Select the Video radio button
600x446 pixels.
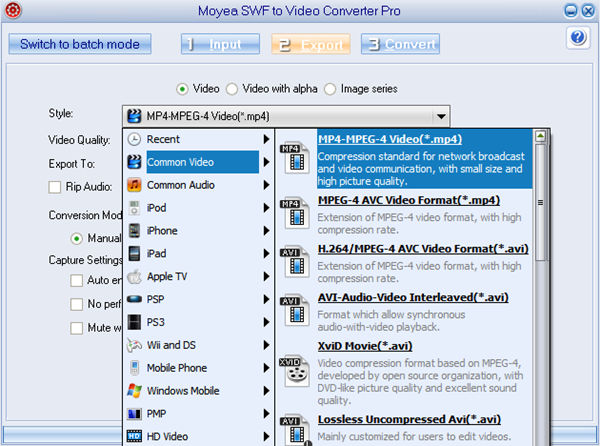[x=182, y=89]
